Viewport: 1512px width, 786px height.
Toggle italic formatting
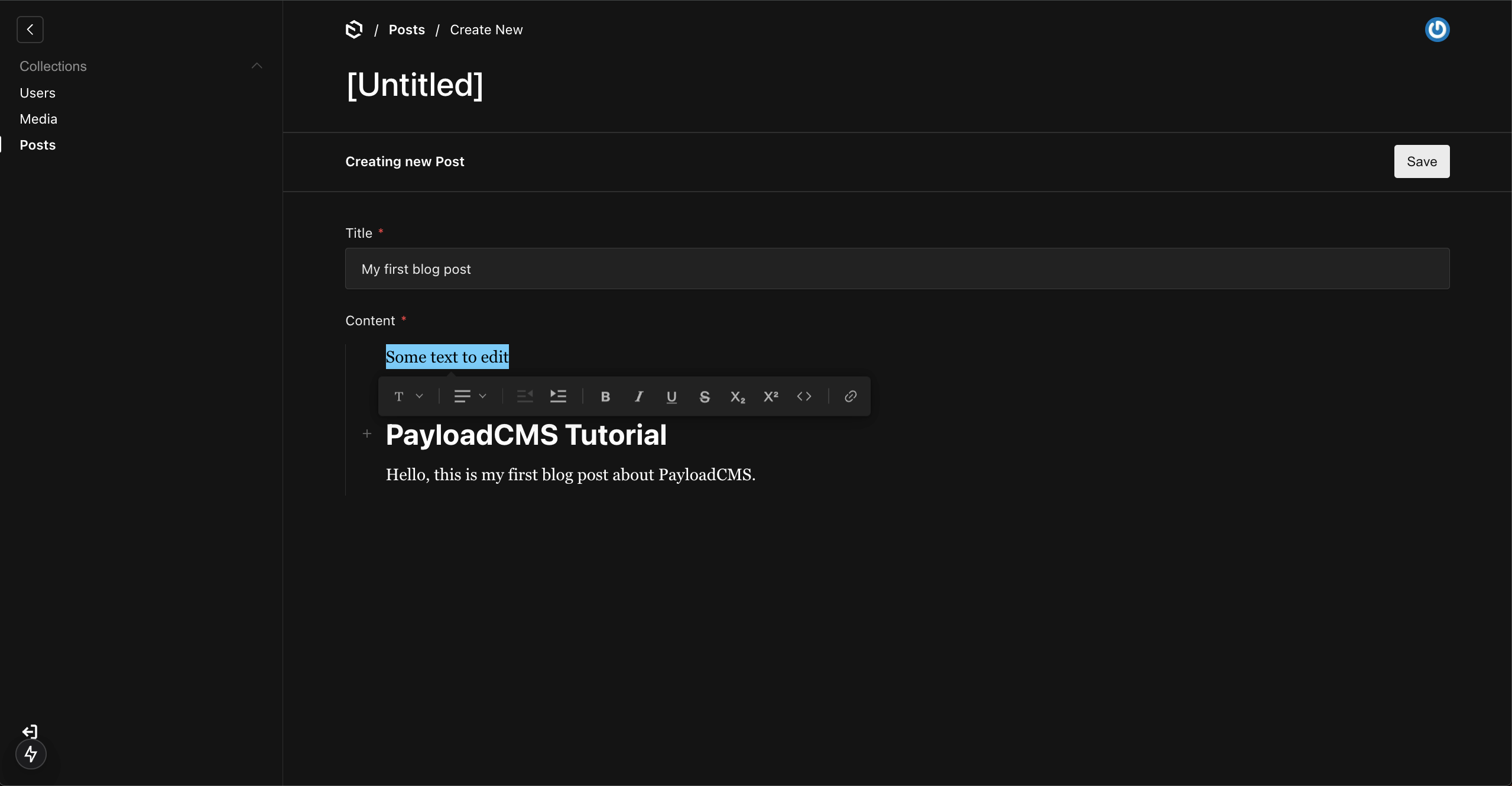click(638, 396)
